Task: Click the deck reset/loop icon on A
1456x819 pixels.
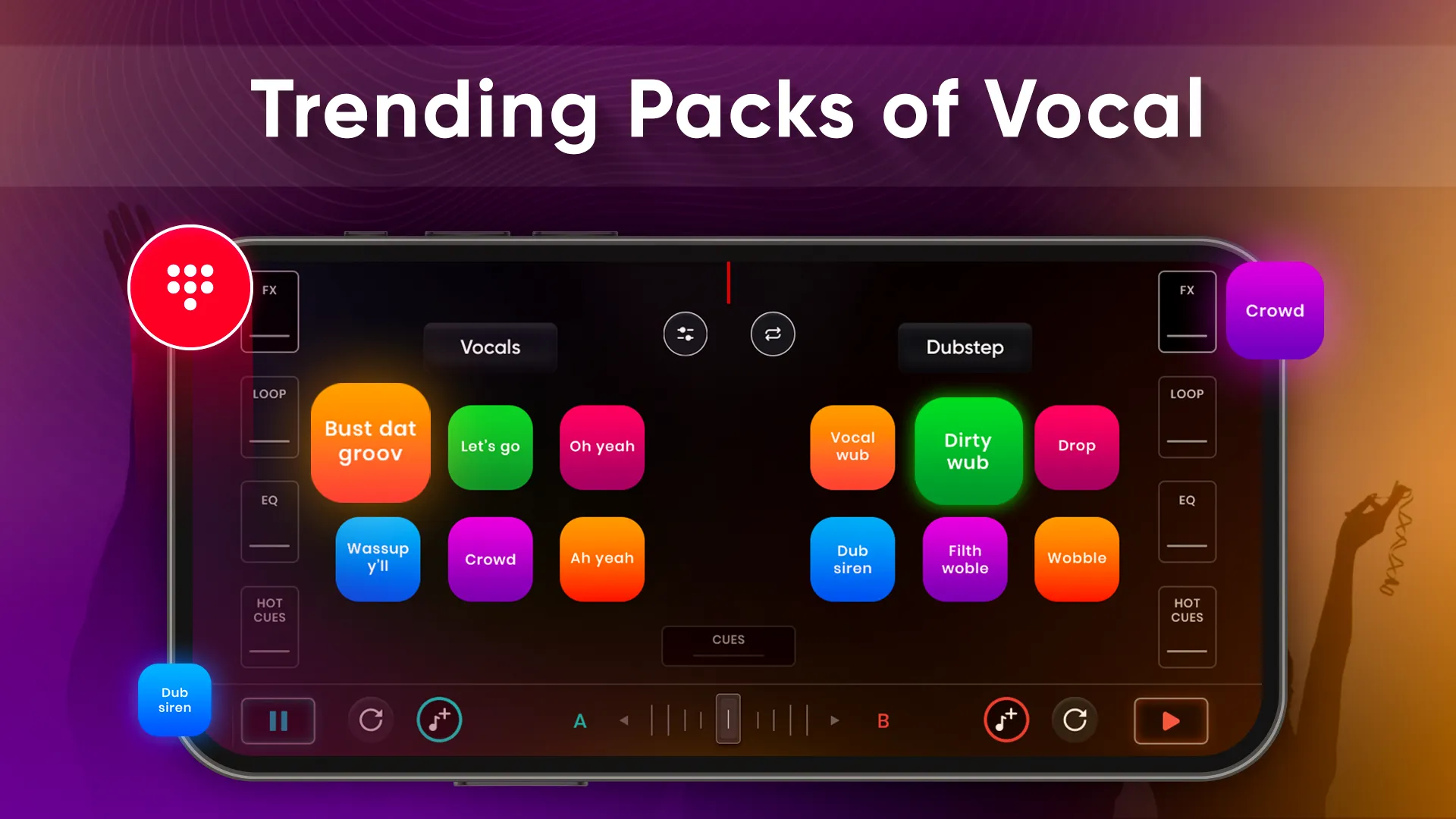Action: tap(370, 720)
